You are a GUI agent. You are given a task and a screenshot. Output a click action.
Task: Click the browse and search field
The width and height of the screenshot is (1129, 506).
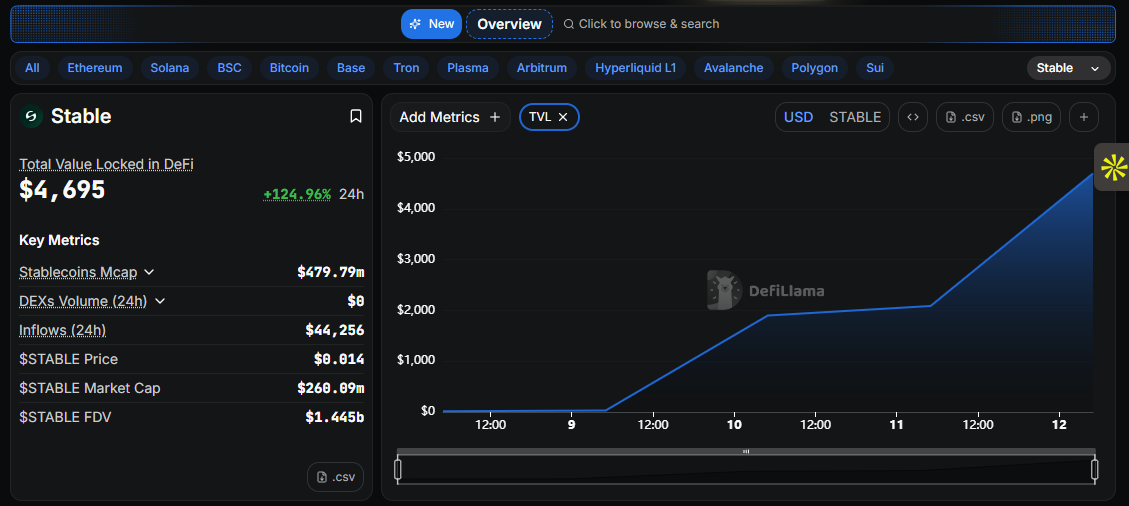tap(648, 24)
